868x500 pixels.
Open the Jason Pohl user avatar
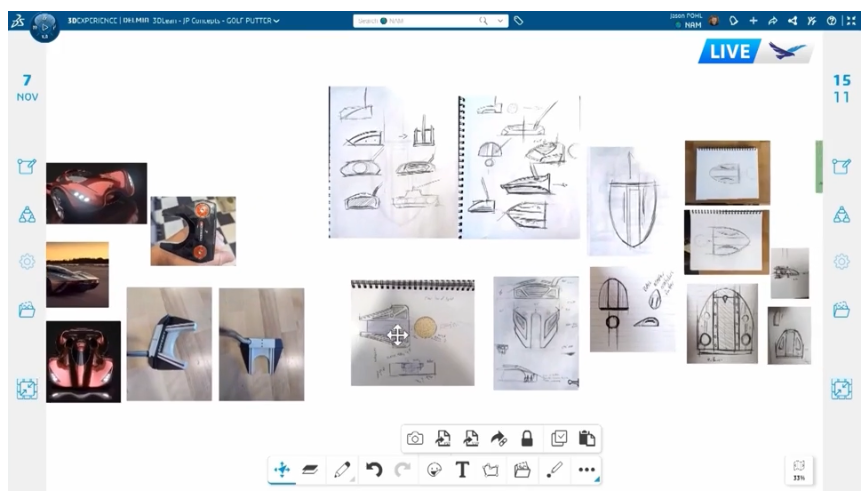point(714,21)
